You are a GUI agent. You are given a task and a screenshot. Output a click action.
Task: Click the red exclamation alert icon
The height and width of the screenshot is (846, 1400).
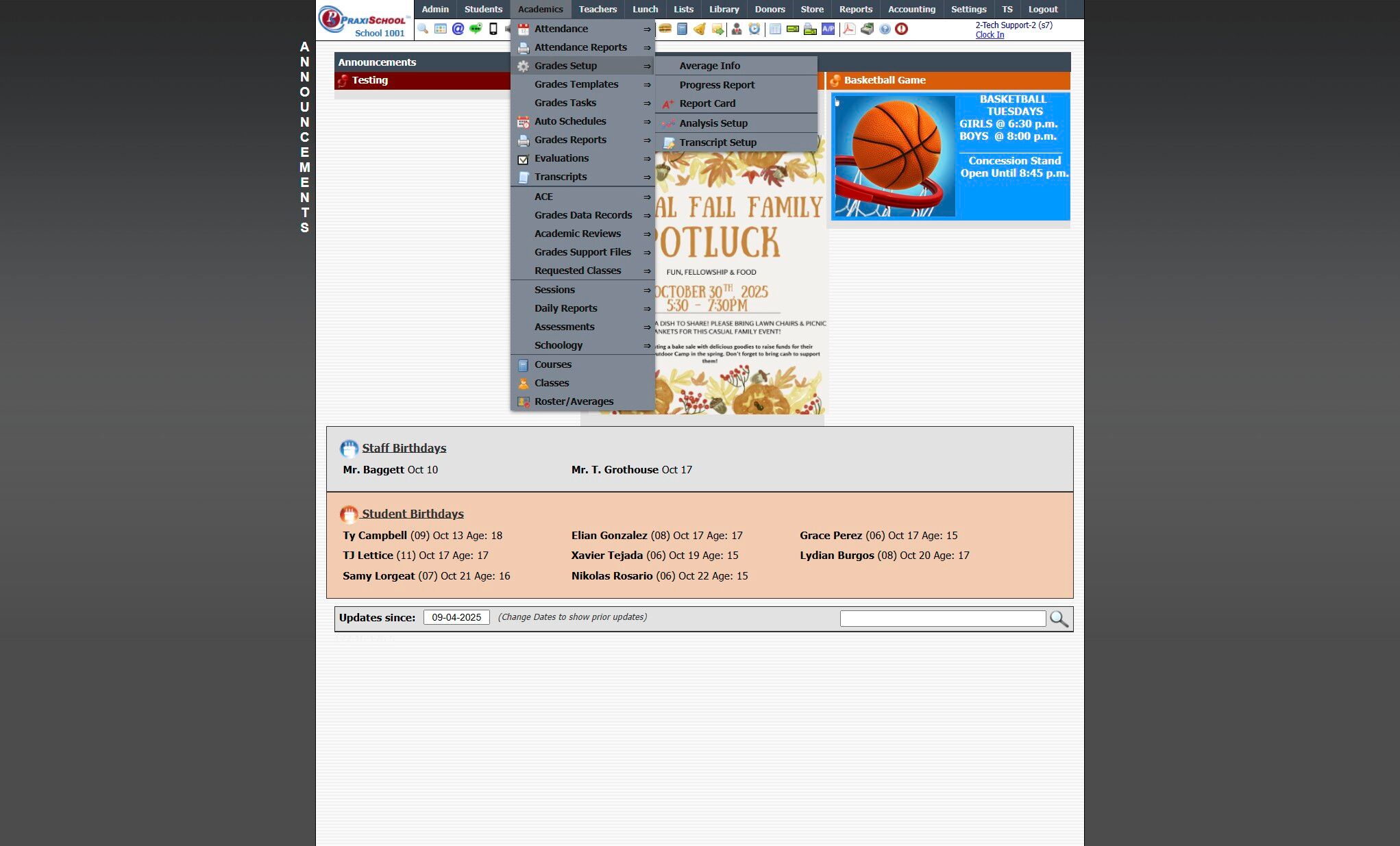pyautogui.click(x=902, y=29)
